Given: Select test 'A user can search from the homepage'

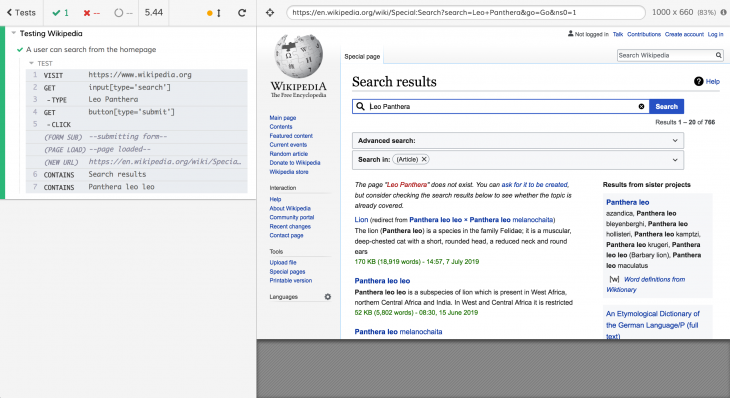Looking at the screenshot, I should pos(91,49).
